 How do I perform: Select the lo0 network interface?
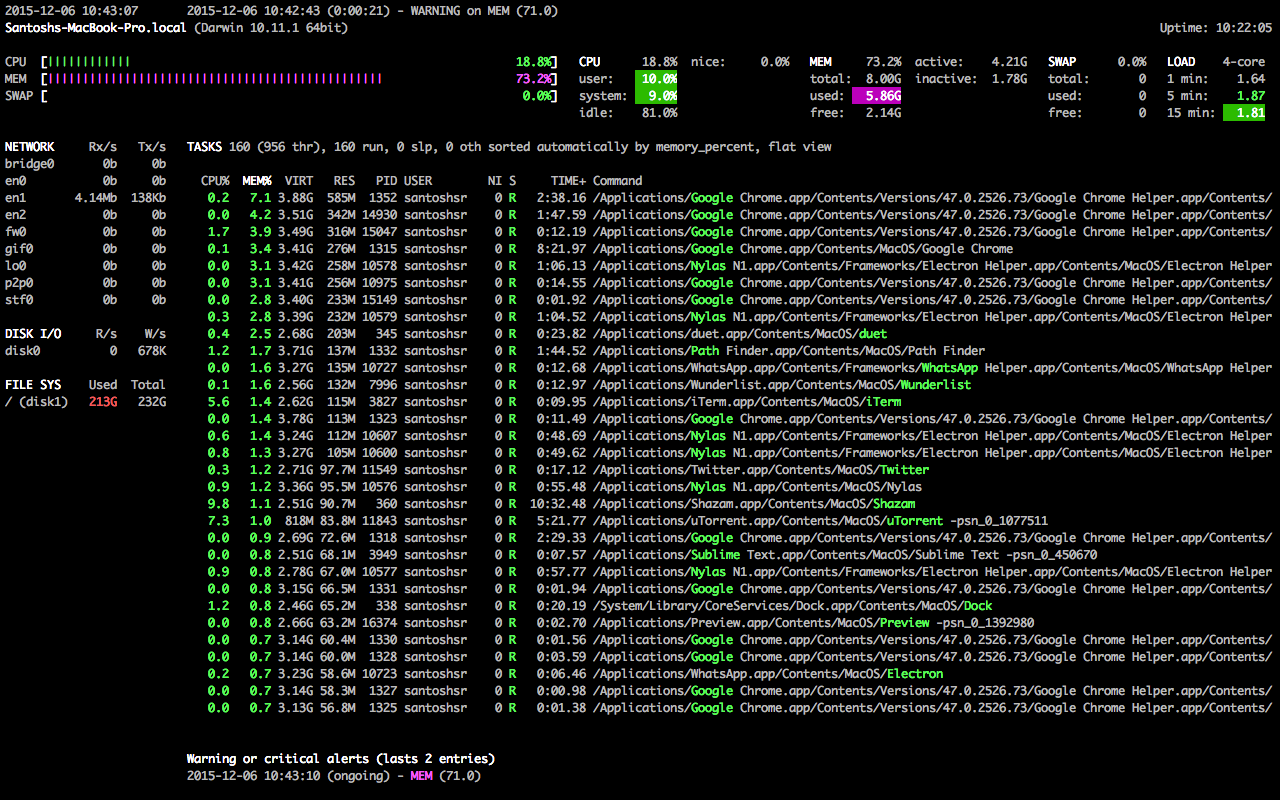click(x=15, y=266)
